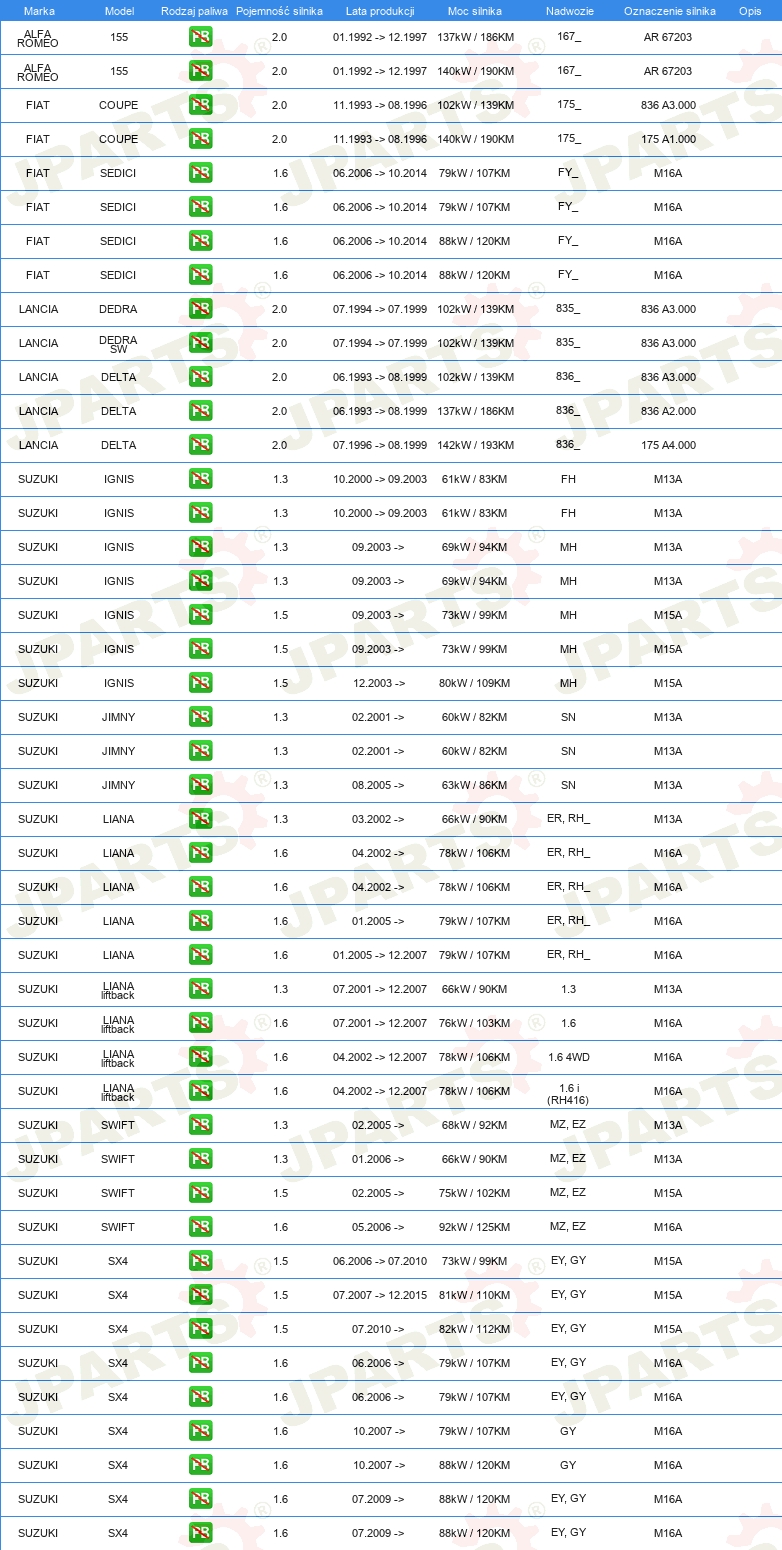Click fuel icon in Liana liftback 66kW row
This screenshot has height=1550, width=782.
(x=200, y=989)
